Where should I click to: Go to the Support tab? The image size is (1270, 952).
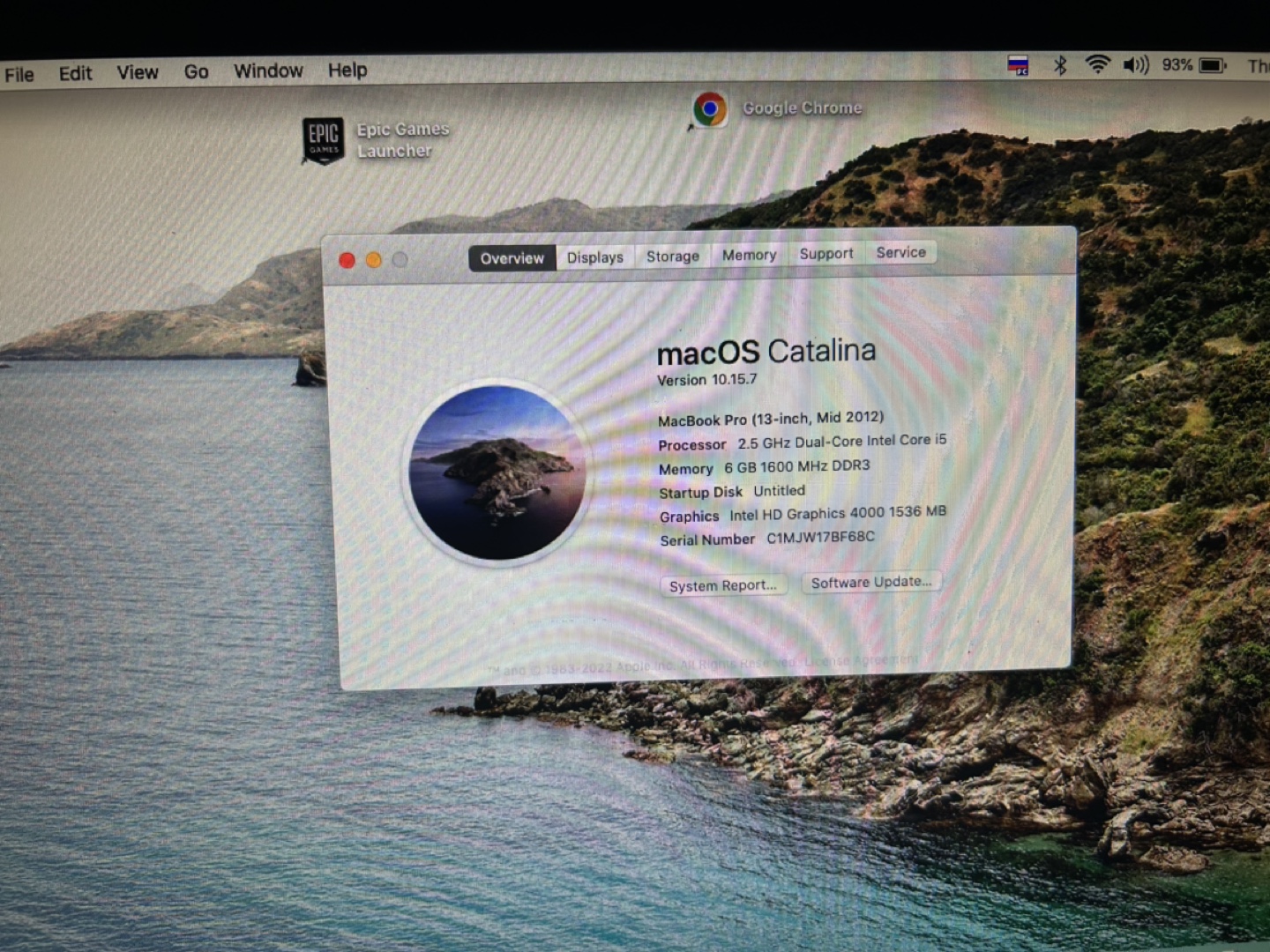coord(826,254)
